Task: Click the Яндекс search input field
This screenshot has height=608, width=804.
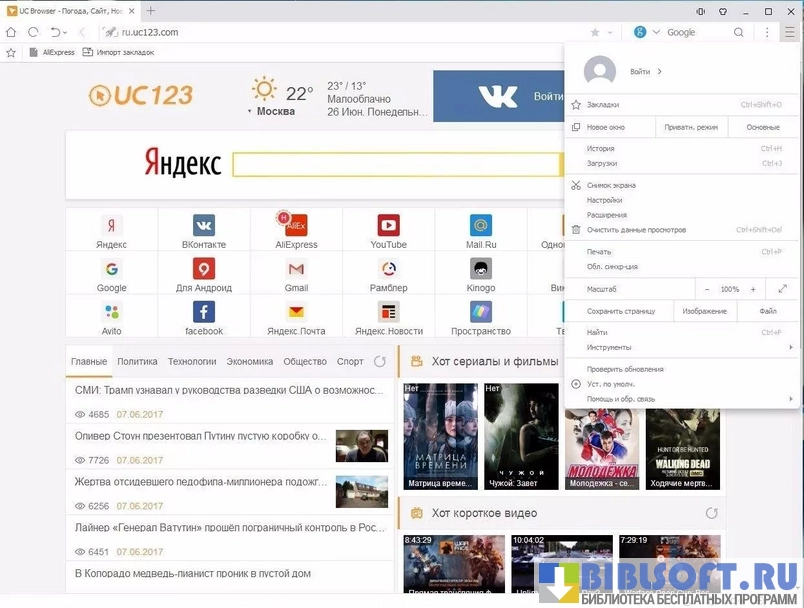Action: click(396, 164)
